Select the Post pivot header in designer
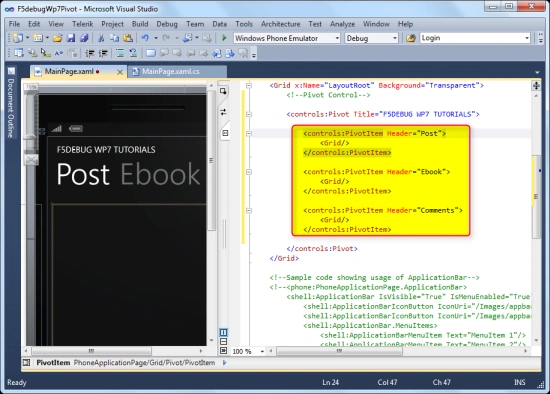 (83, 174)
